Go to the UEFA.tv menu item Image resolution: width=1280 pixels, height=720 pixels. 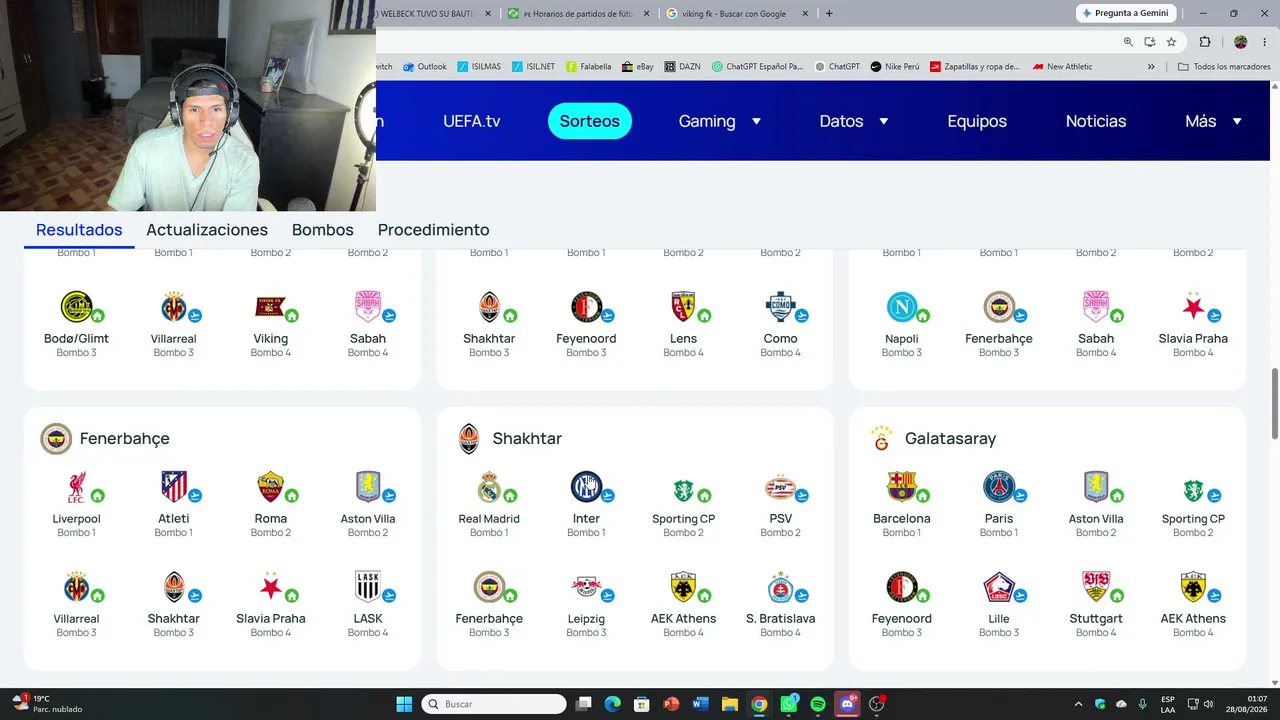[x=472, y=121]
